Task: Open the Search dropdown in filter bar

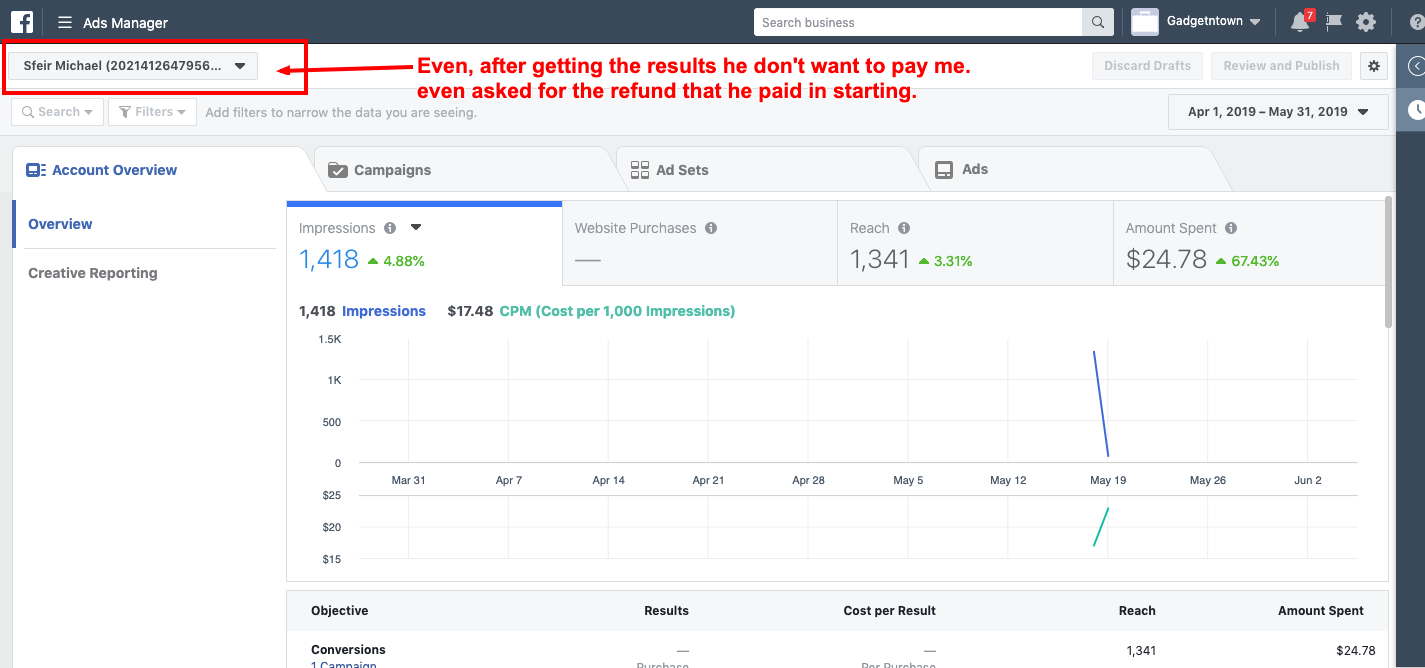Action: coord(57,112)
